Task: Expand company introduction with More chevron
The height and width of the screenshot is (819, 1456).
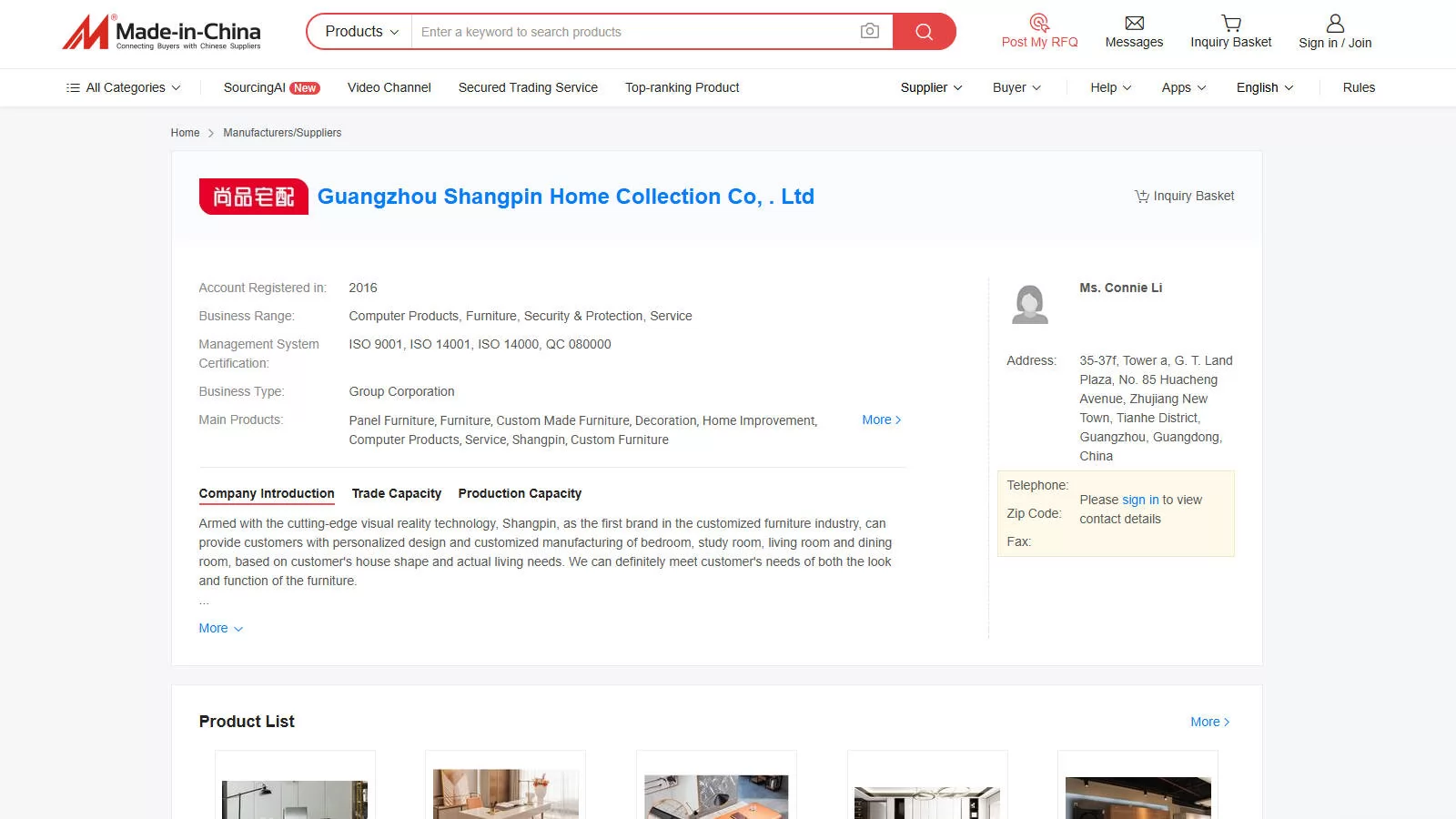Action: tap(220, 629)
